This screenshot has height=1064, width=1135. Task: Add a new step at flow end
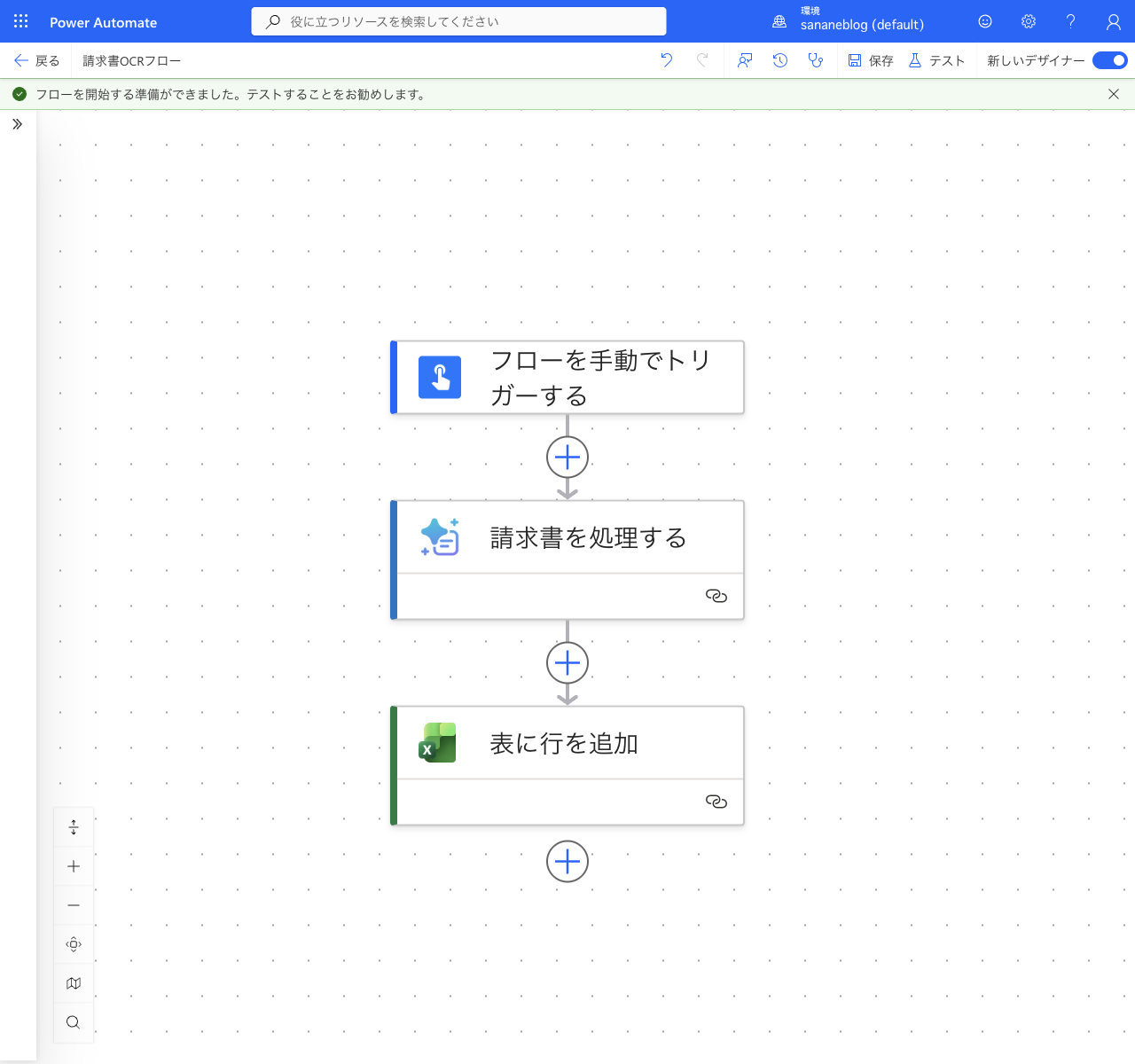[567, 862]
